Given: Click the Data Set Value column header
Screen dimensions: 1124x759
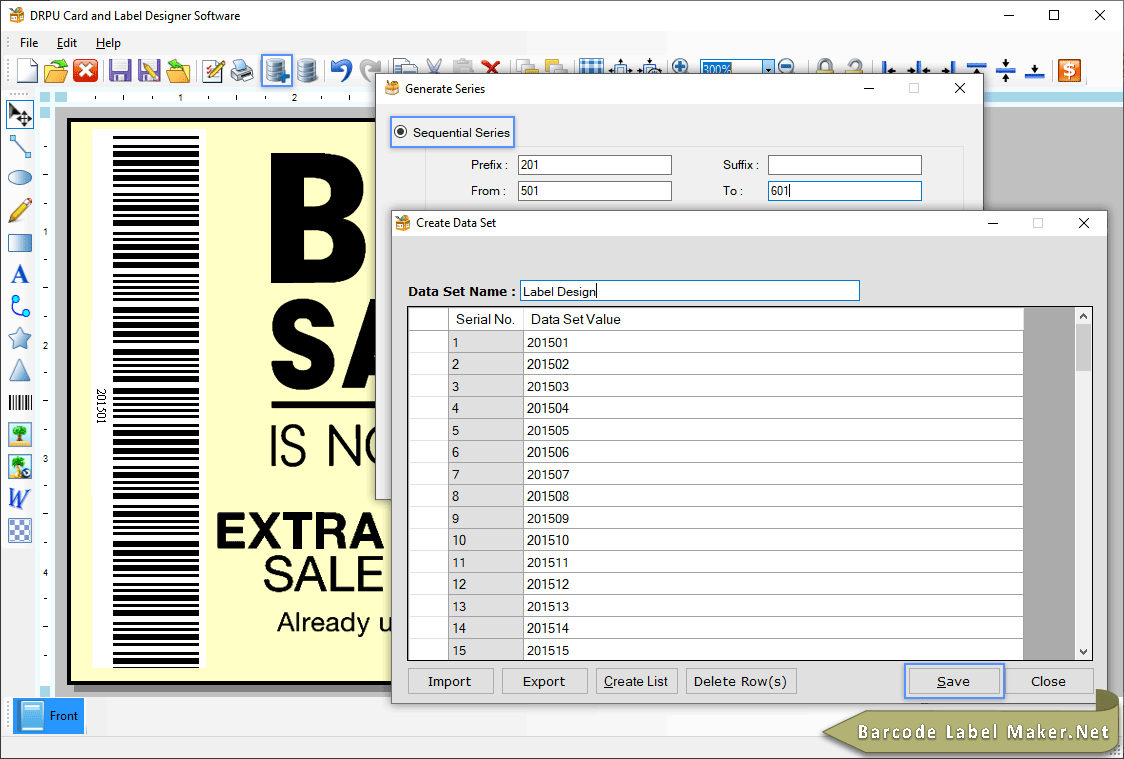Looking at the screenshot, I should [x=773, y=320].
